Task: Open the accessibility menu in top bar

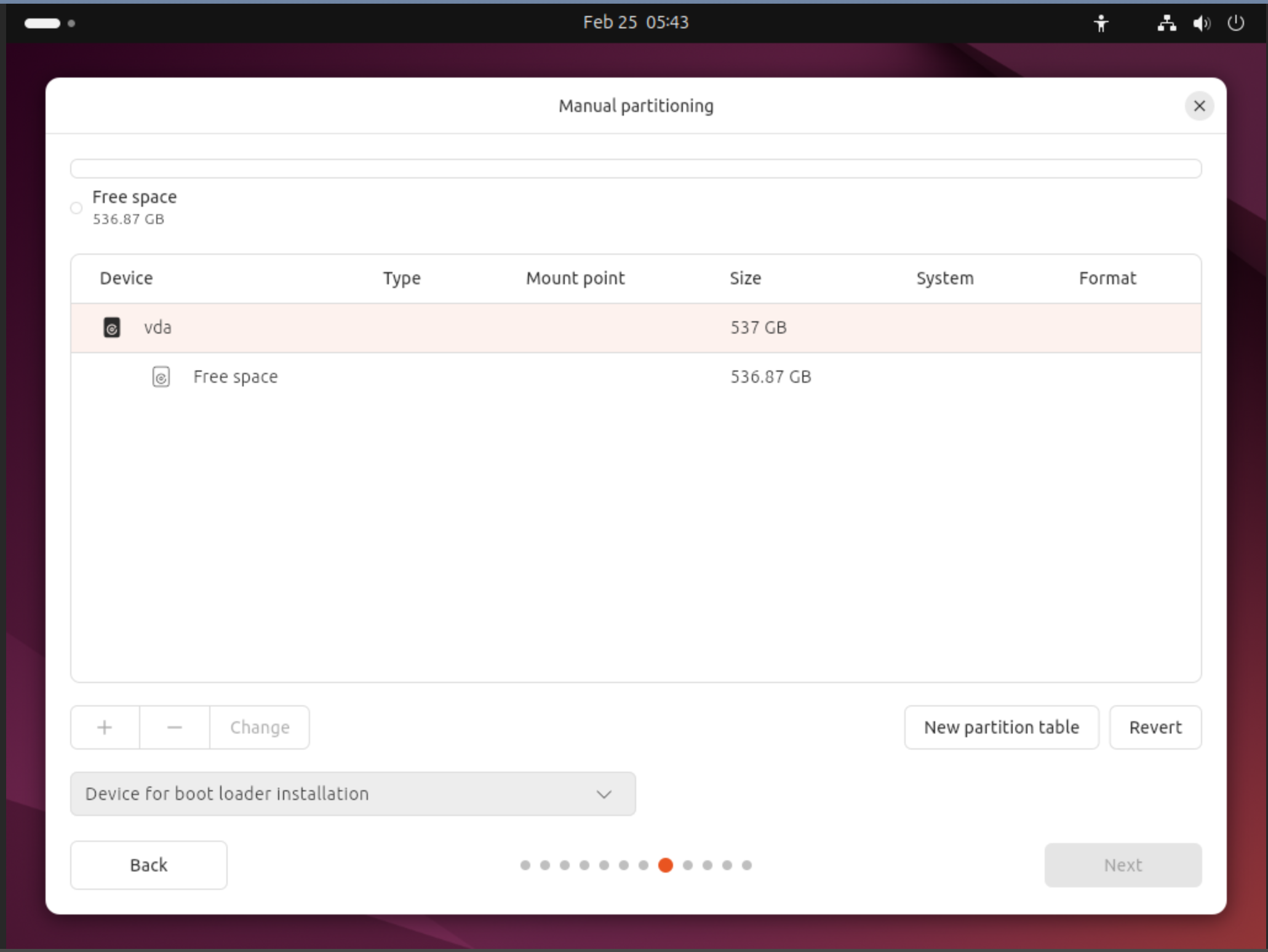Action: [x=1101, y=23]
